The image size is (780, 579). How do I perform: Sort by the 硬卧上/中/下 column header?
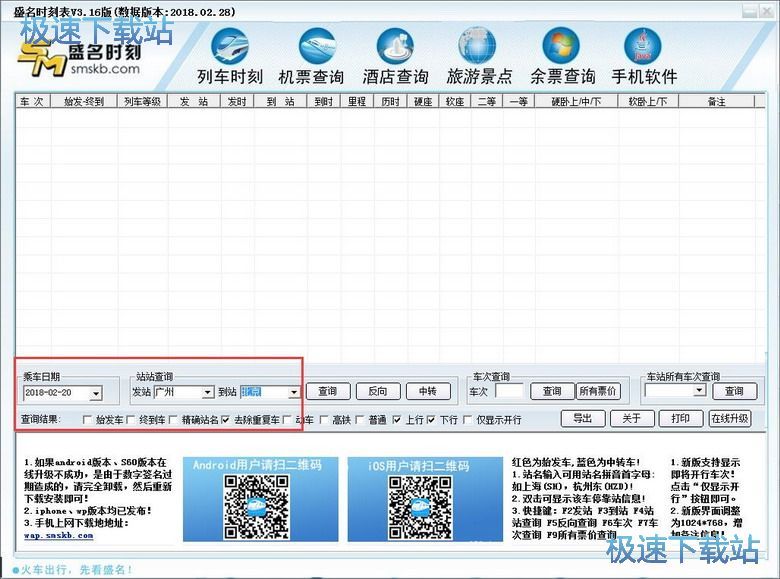tap(576, 101)
